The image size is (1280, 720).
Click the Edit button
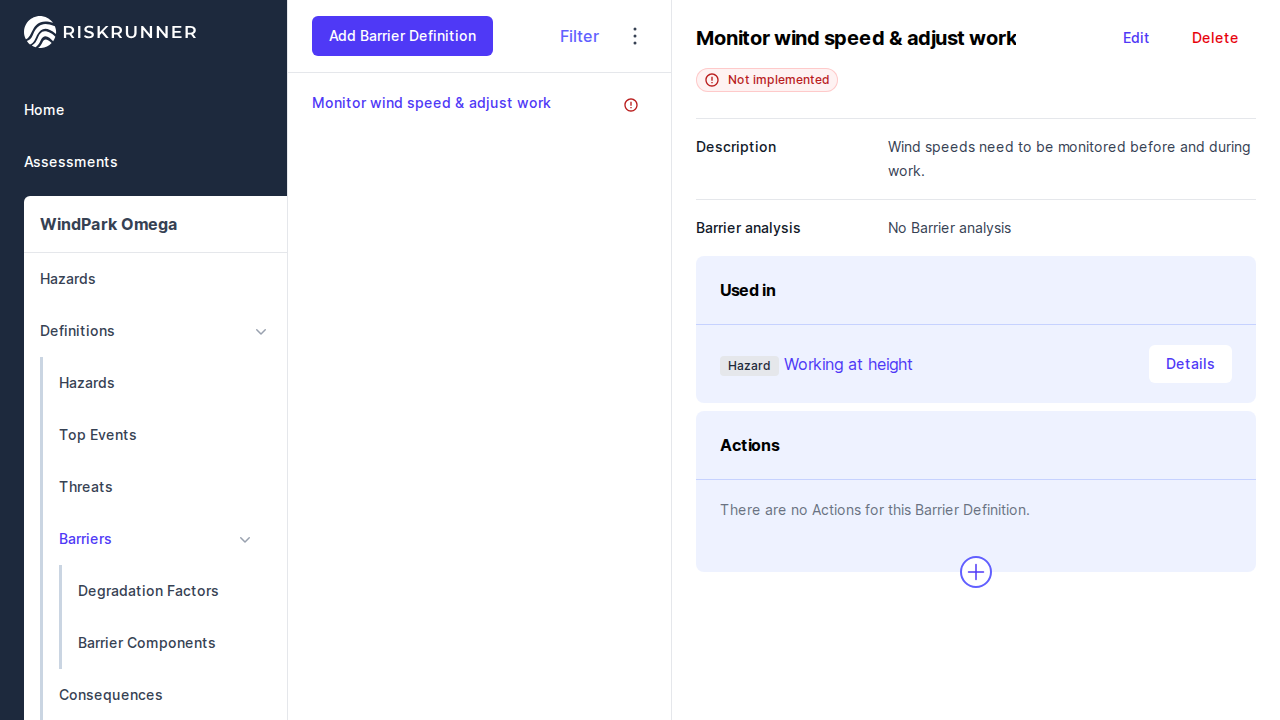point(1136,38)
